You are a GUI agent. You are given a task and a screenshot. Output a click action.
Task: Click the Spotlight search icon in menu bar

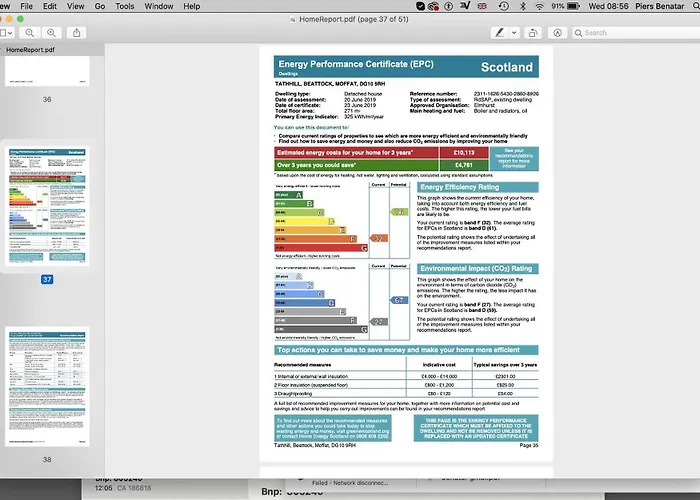pyautogui.click(x=696, y=6)
